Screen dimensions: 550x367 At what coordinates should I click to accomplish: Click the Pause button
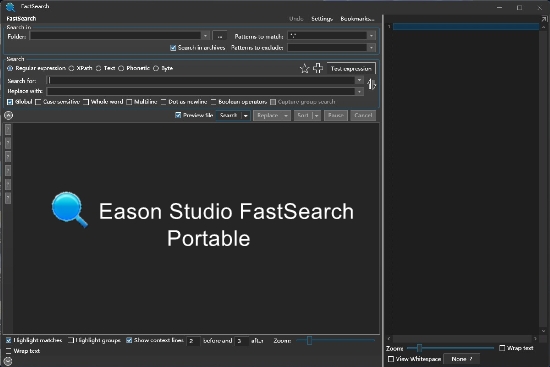[x=336, y=115]
